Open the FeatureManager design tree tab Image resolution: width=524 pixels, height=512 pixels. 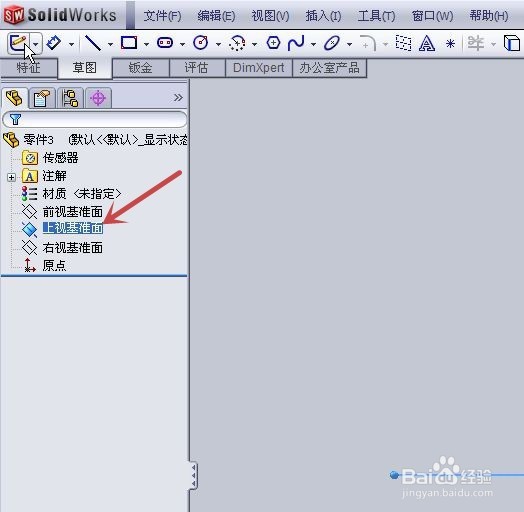(14, 98)
